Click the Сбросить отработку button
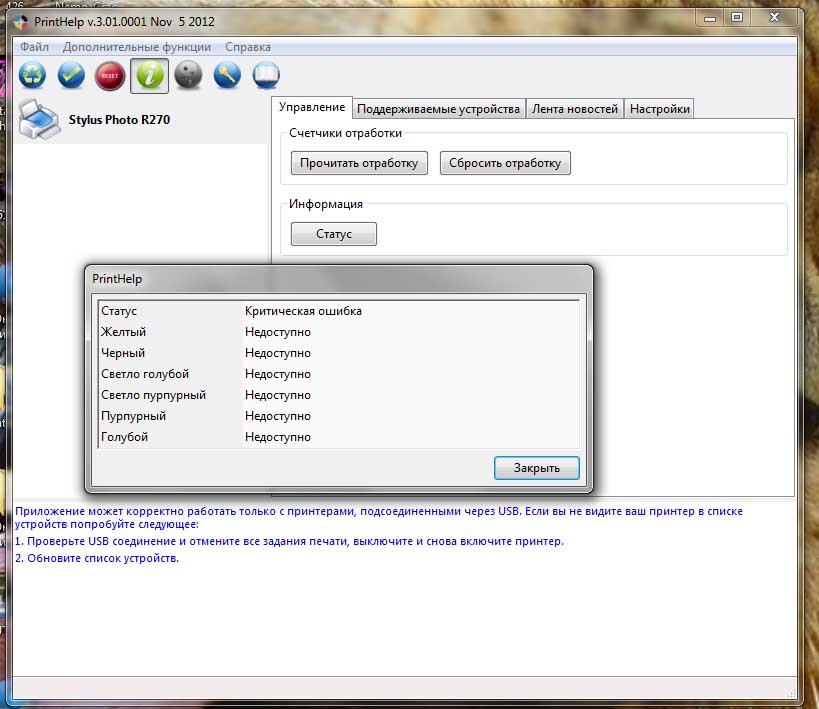Image resolution: width=819 pixels, height=709 pixels. click(x=505, y=163)
